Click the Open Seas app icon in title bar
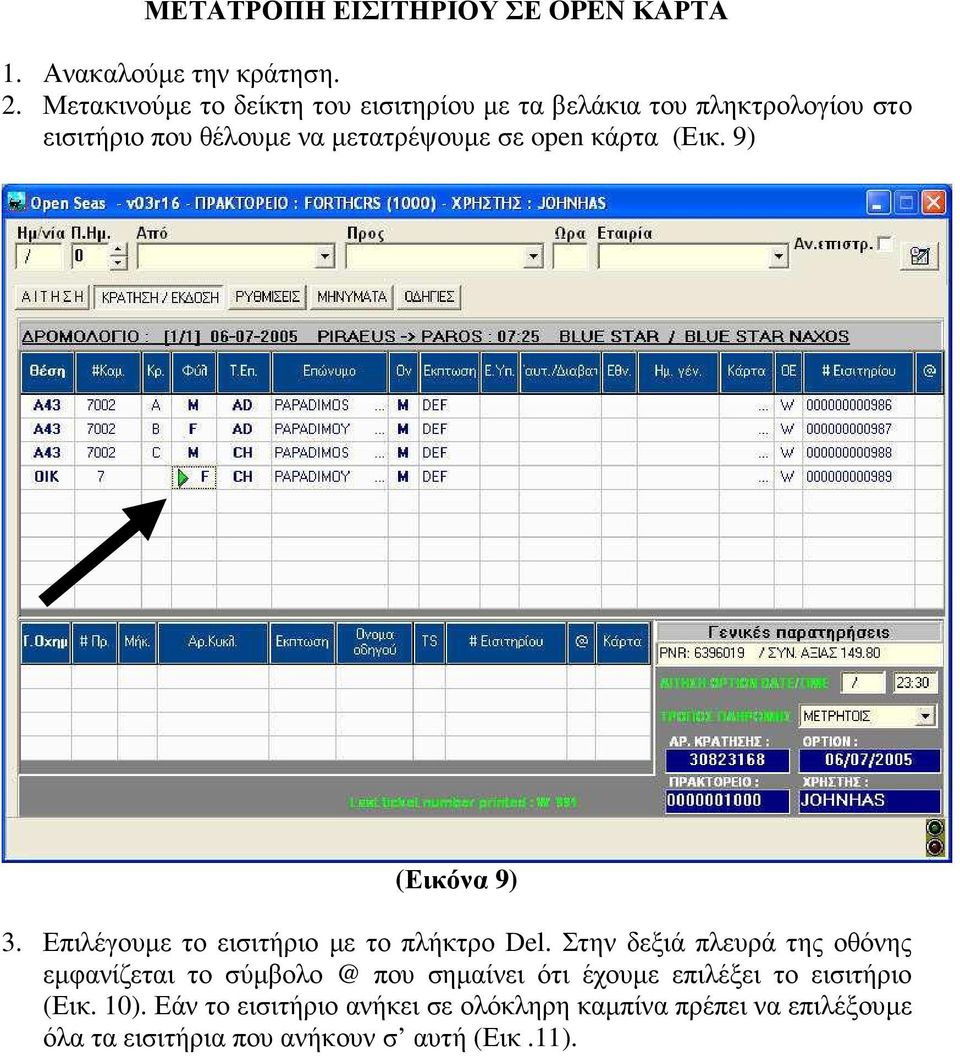960x1056 pixels. tap(16, 203)
